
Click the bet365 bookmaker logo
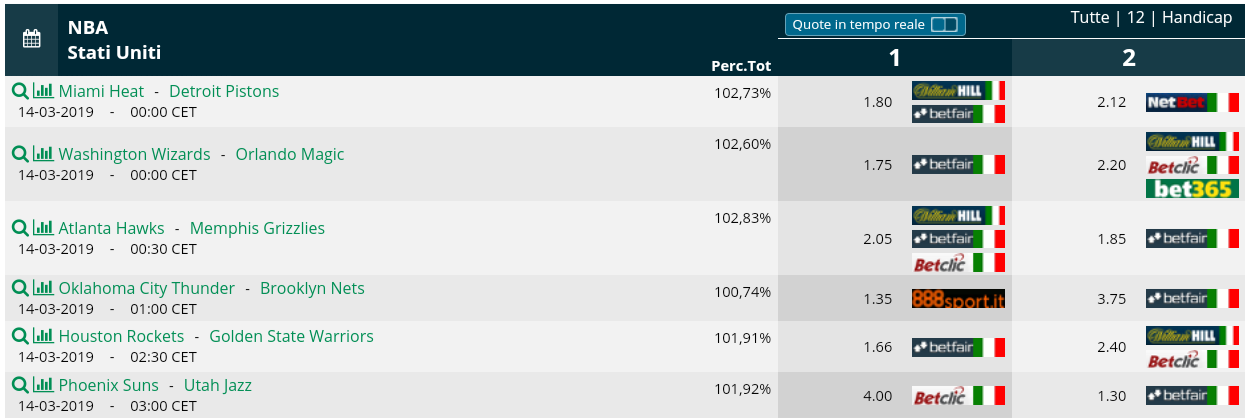(1192, 188)
